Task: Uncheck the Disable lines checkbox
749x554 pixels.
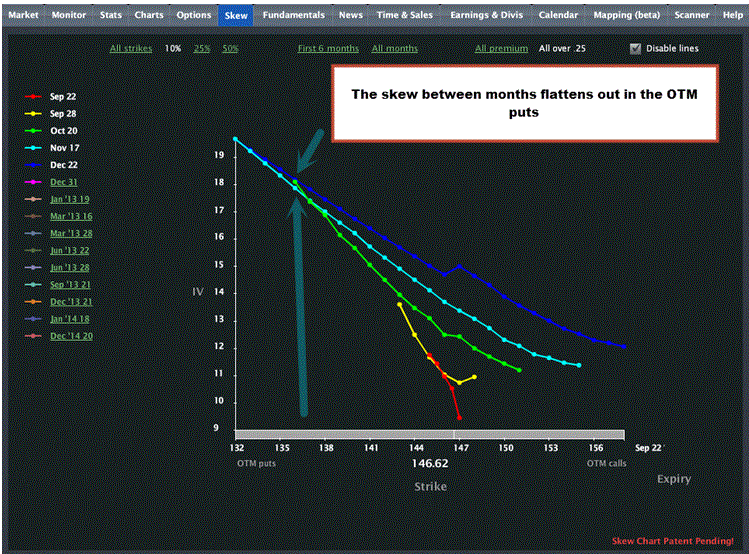Action: tap(636, 48)
